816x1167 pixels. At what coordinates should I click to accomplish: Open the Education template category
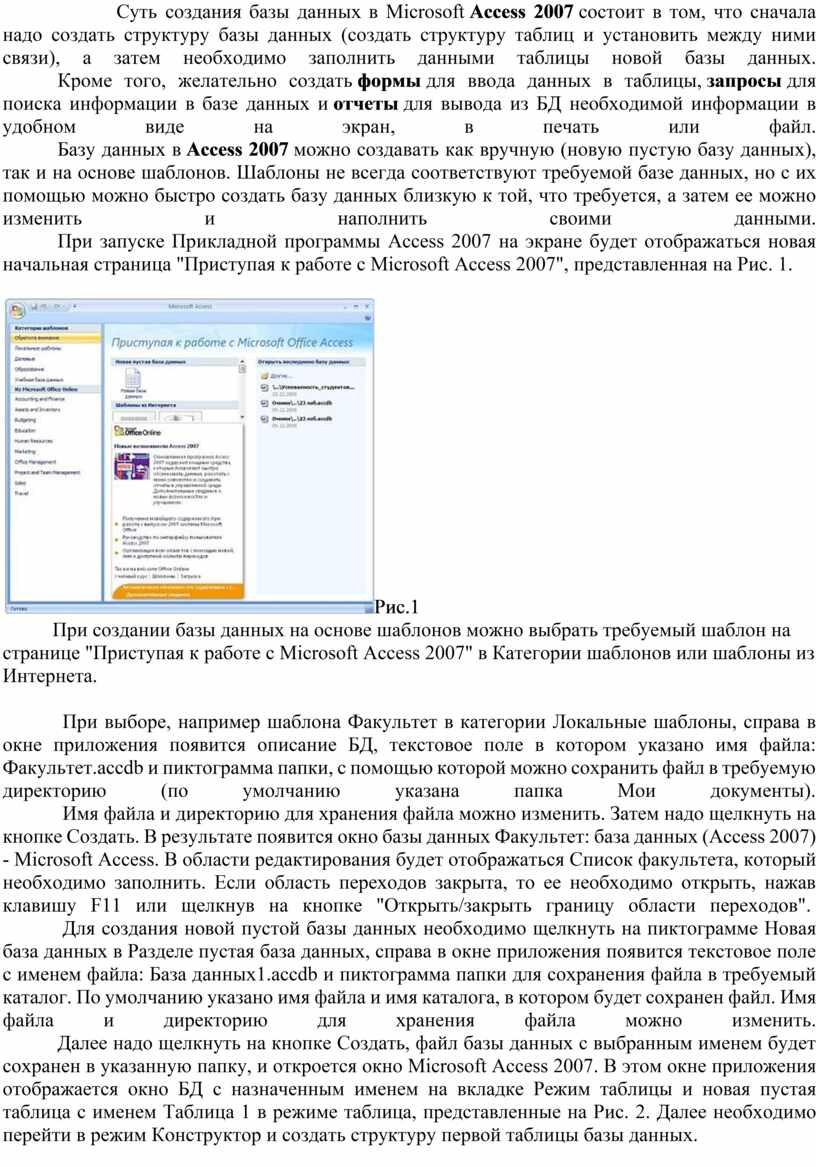pos(25,430)
